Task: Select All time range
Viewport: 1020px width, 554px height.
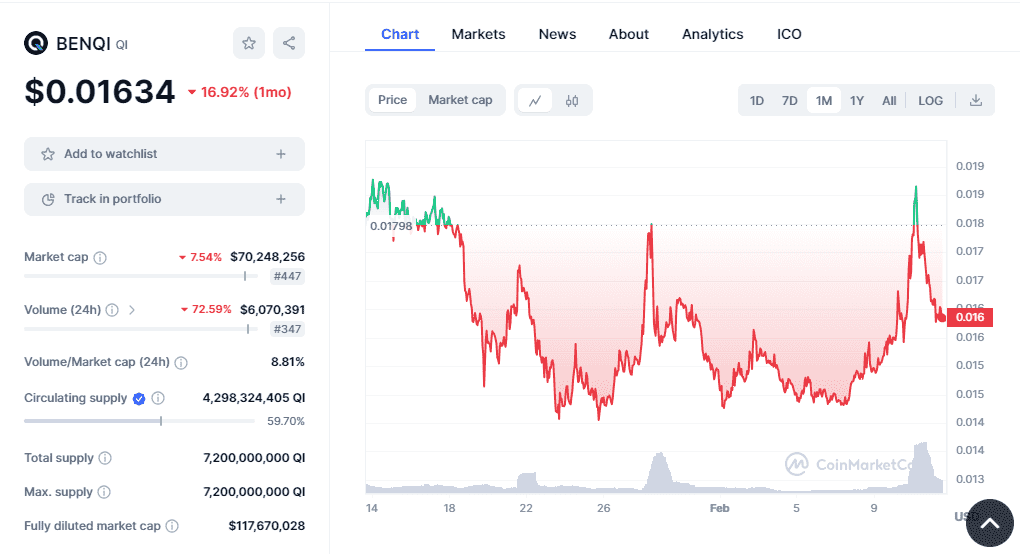Action: [x=889, y=101]
